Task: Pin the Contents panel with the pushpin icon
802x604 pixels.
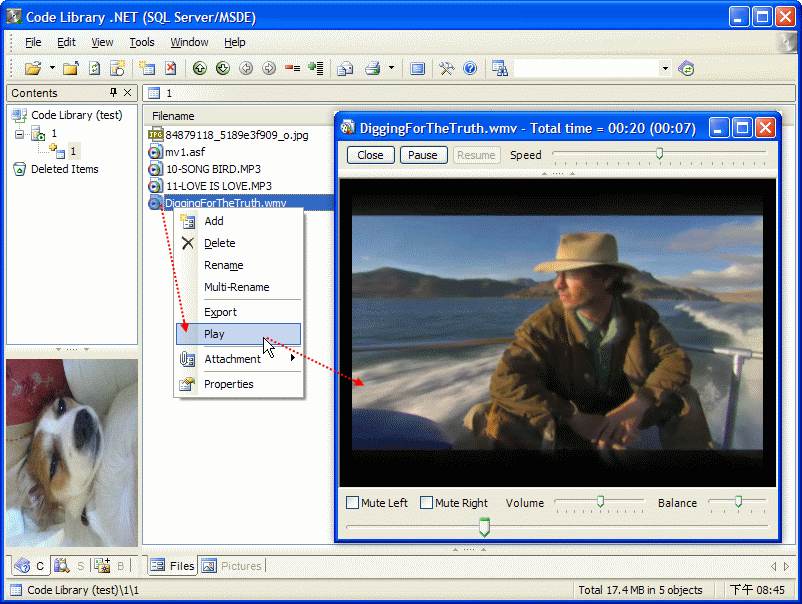Action: [113, 93]
